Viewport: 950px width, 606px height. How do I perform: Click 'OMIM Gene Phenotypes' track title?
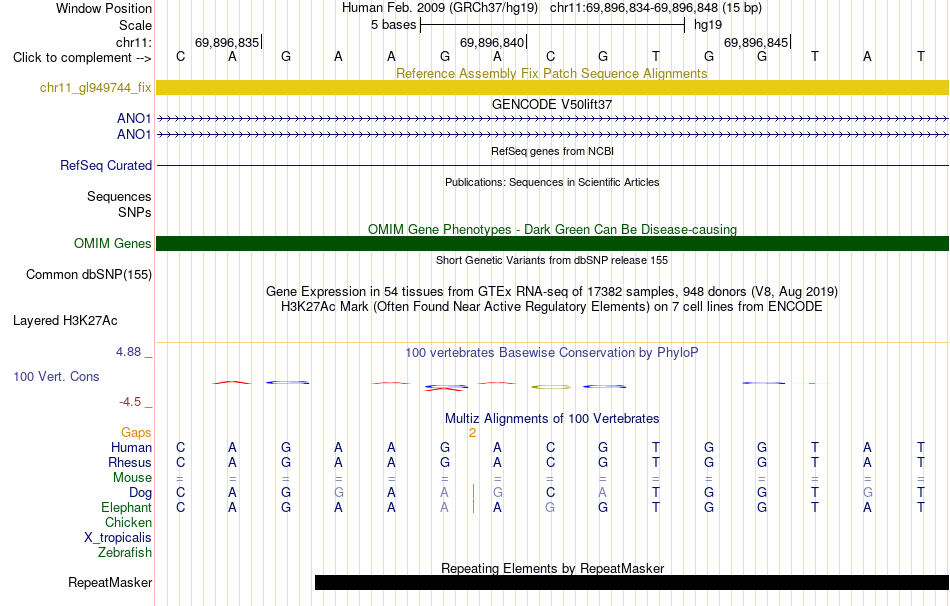552,230
